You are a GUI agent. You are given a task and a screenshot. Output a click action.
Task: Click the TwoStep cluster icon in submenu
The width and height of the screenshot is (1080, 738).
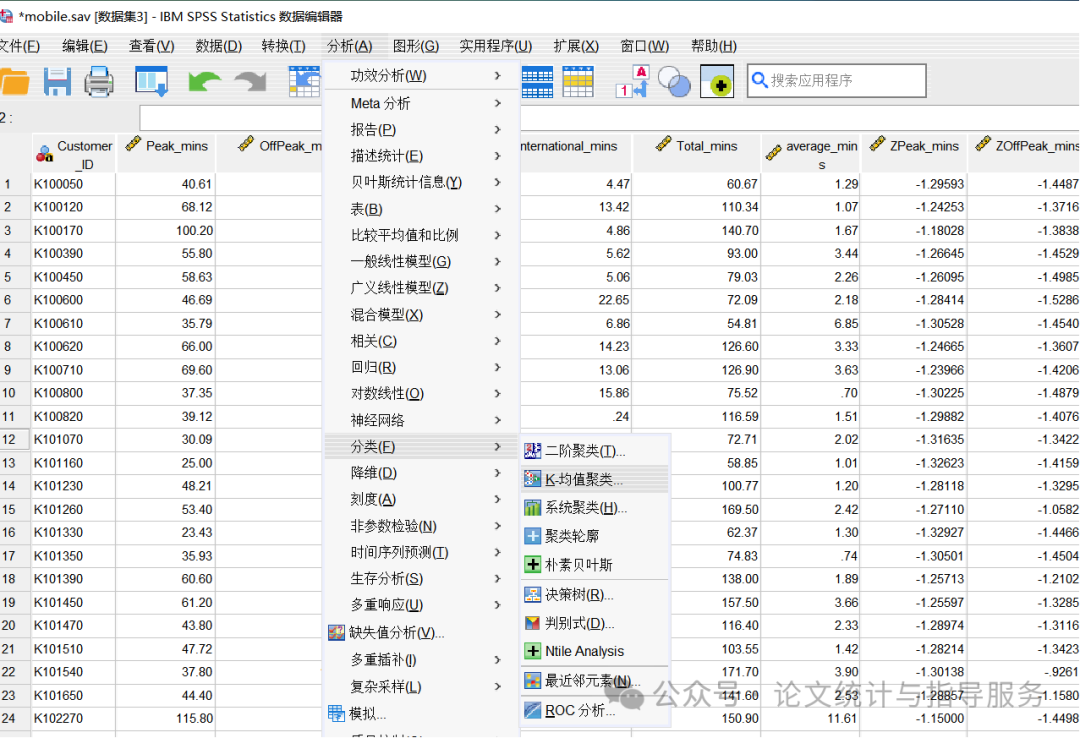532,451
